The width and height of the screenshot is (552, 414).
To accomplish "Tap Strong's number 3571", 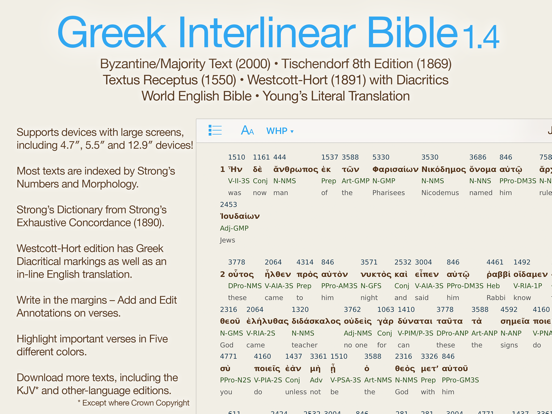I will pyautogui.click(x=369, y=262).
